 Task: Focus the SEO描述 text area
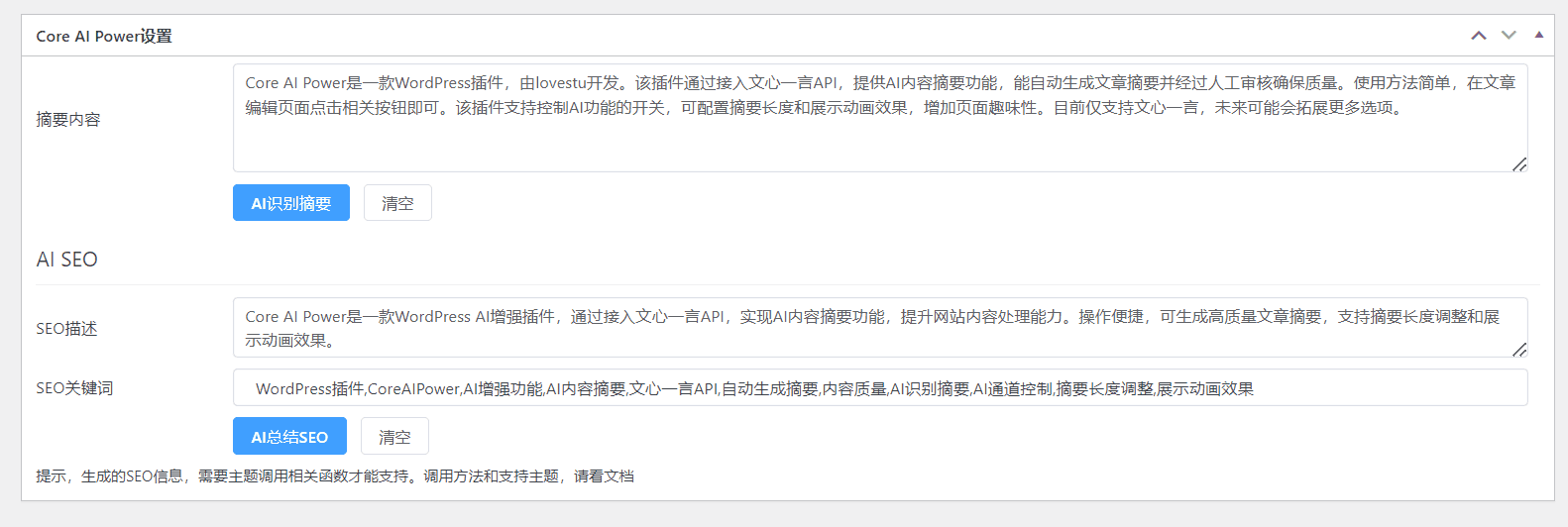(x=880, y=328)
